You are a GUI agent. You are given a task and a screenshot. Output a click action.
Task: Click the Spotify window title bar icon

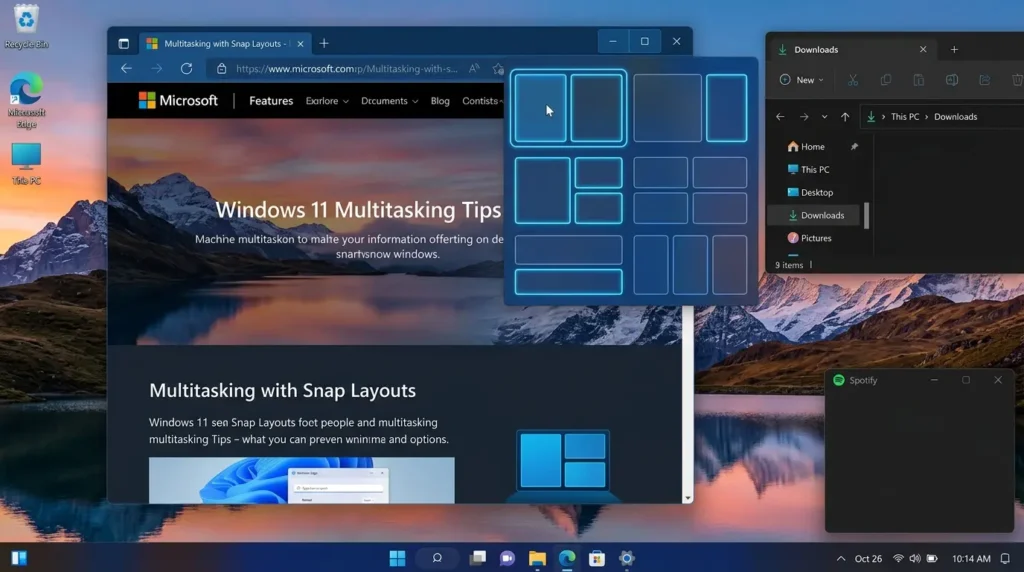pyautogui.click(x=839, y=380)
